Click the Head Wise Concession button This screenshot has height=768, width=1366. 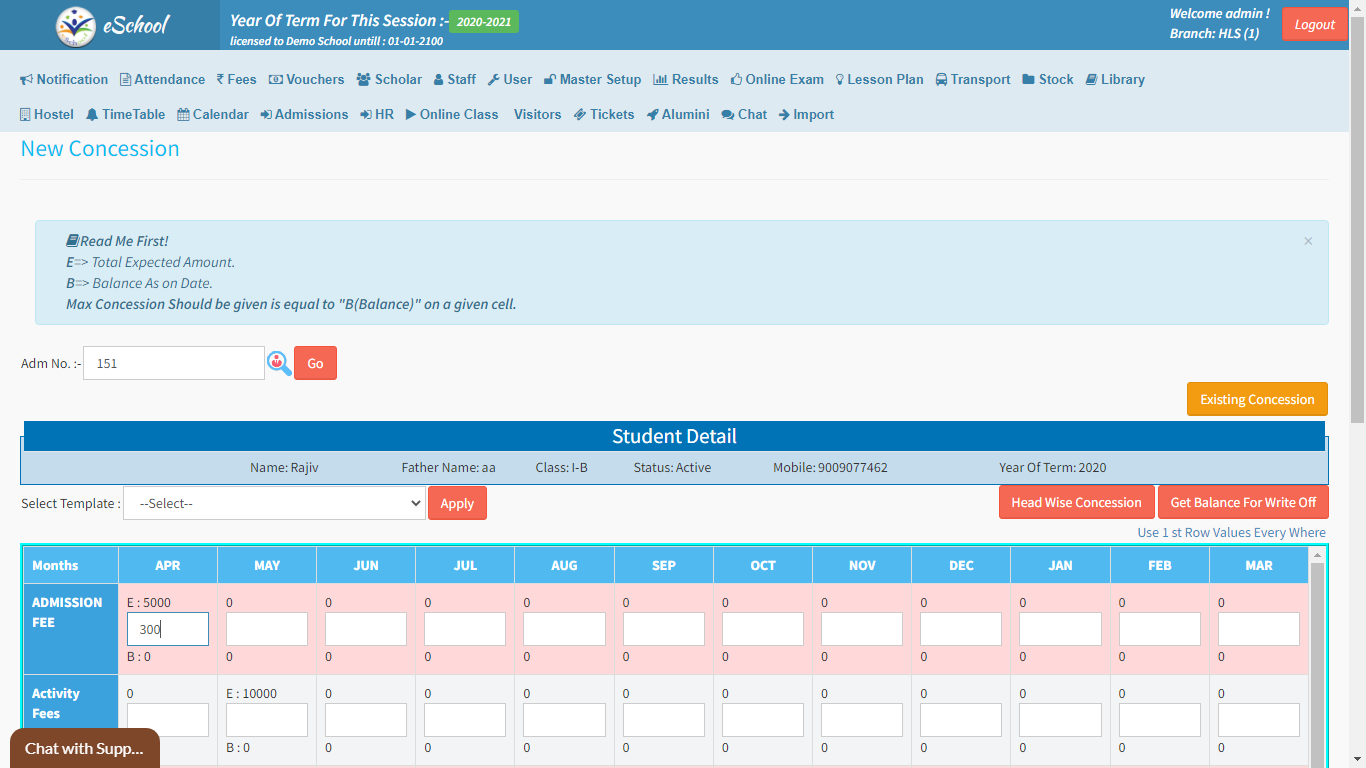point(1075,503)
